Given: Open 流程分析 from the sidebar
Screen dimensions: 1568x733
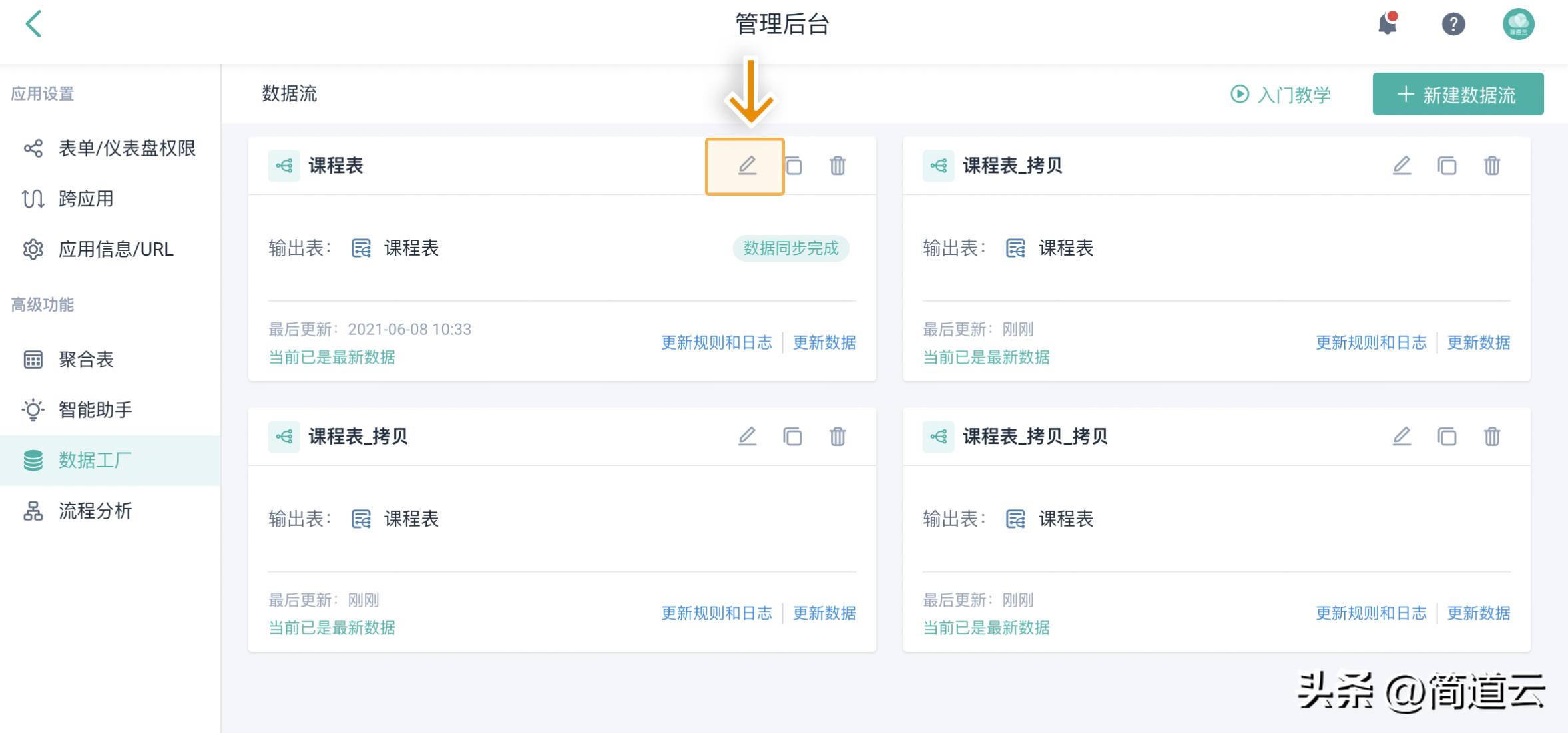Looking at the screenshot, I should tap(93, 510).
